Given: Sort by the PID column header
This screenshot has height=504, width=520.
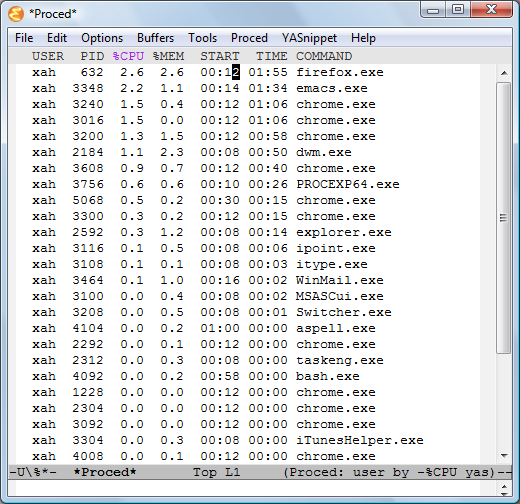Looking at the screenshot, I should 92,56.
